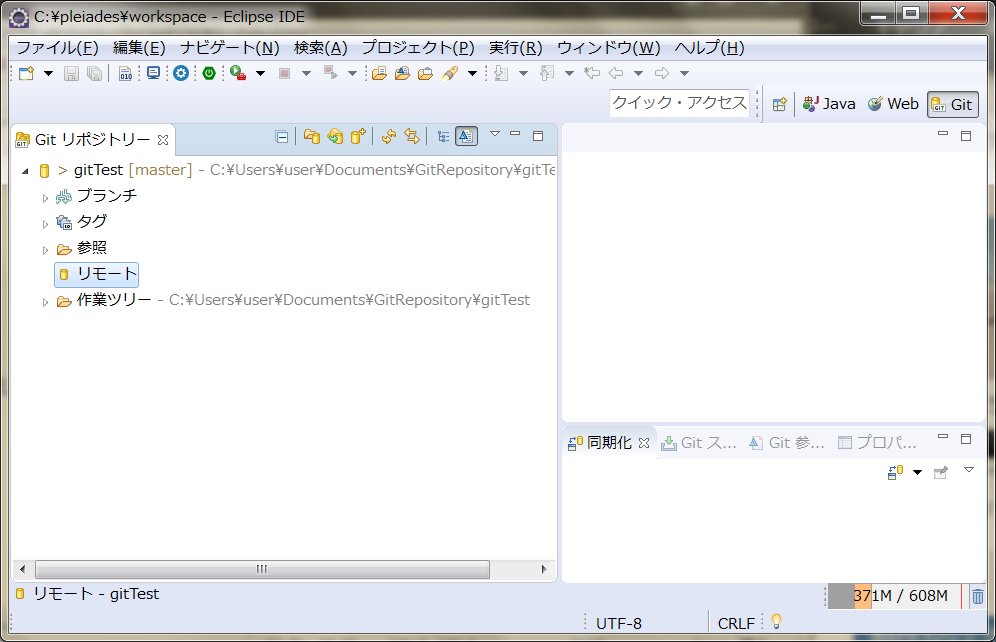Click the Save toolbar icon
Viewport: 996px width, 642px height.
pyautogui.click(x=71, y=74)
